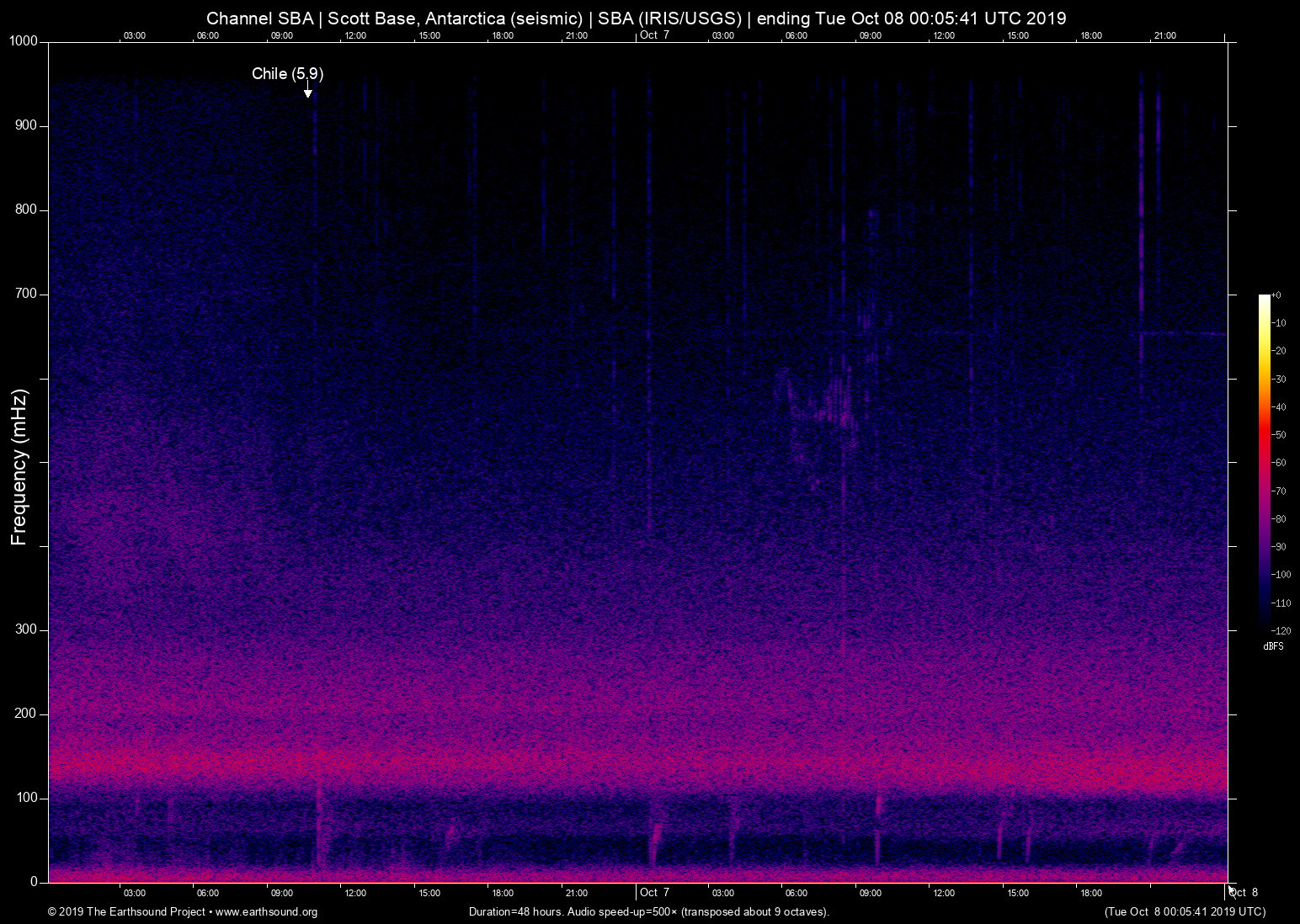
Task: Select the 100 mHz tick label
Action: click(x=26, y=798)
